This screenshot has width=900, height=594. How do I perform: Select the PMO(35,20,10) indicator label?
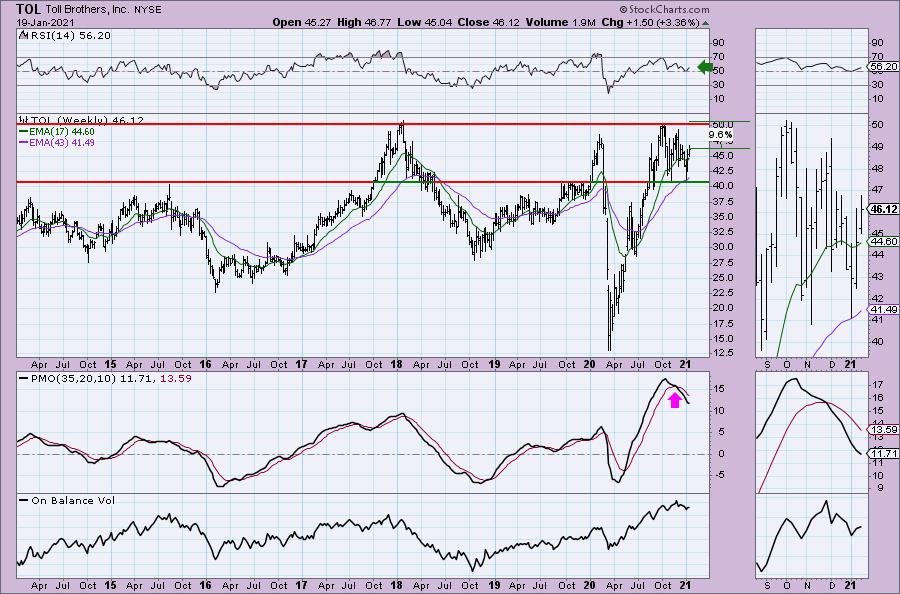point(104,379)
